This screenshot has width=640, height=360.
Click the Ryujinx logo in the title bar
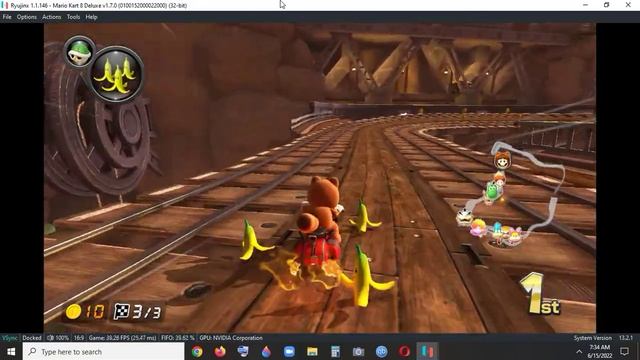click(x=4, y=5)
